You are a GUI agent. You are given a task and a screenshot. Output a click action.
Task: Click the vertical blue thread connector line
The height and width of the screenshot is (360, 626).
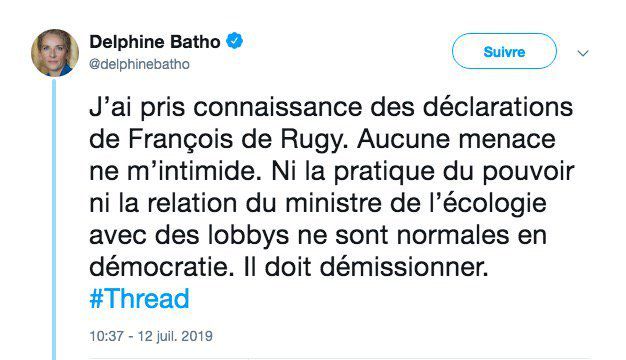point(54,219)
